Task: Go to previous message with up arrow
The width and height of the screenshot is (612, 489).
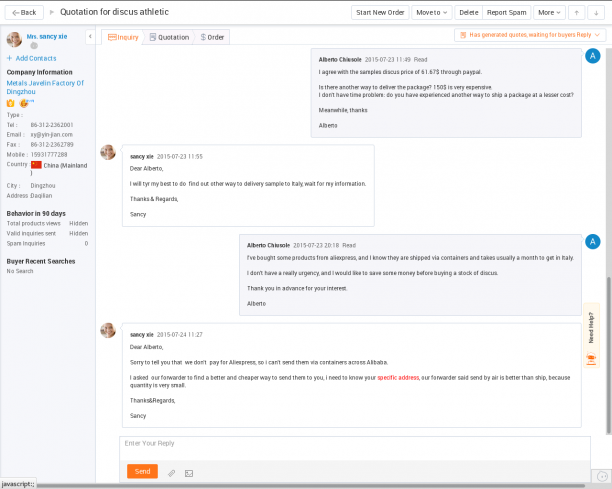Action: click(576, 12)
